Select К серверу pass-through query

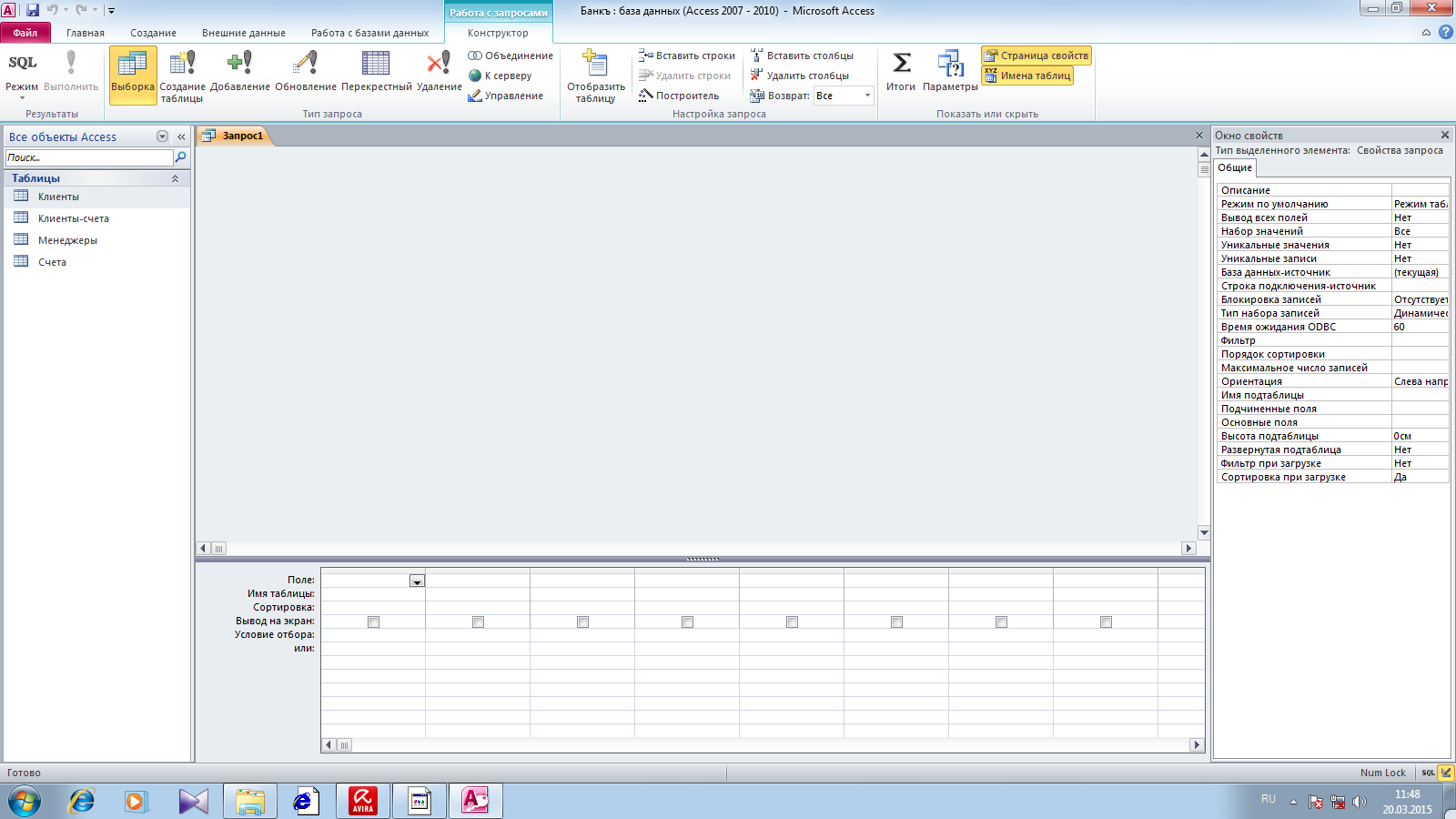coord(500,76)
